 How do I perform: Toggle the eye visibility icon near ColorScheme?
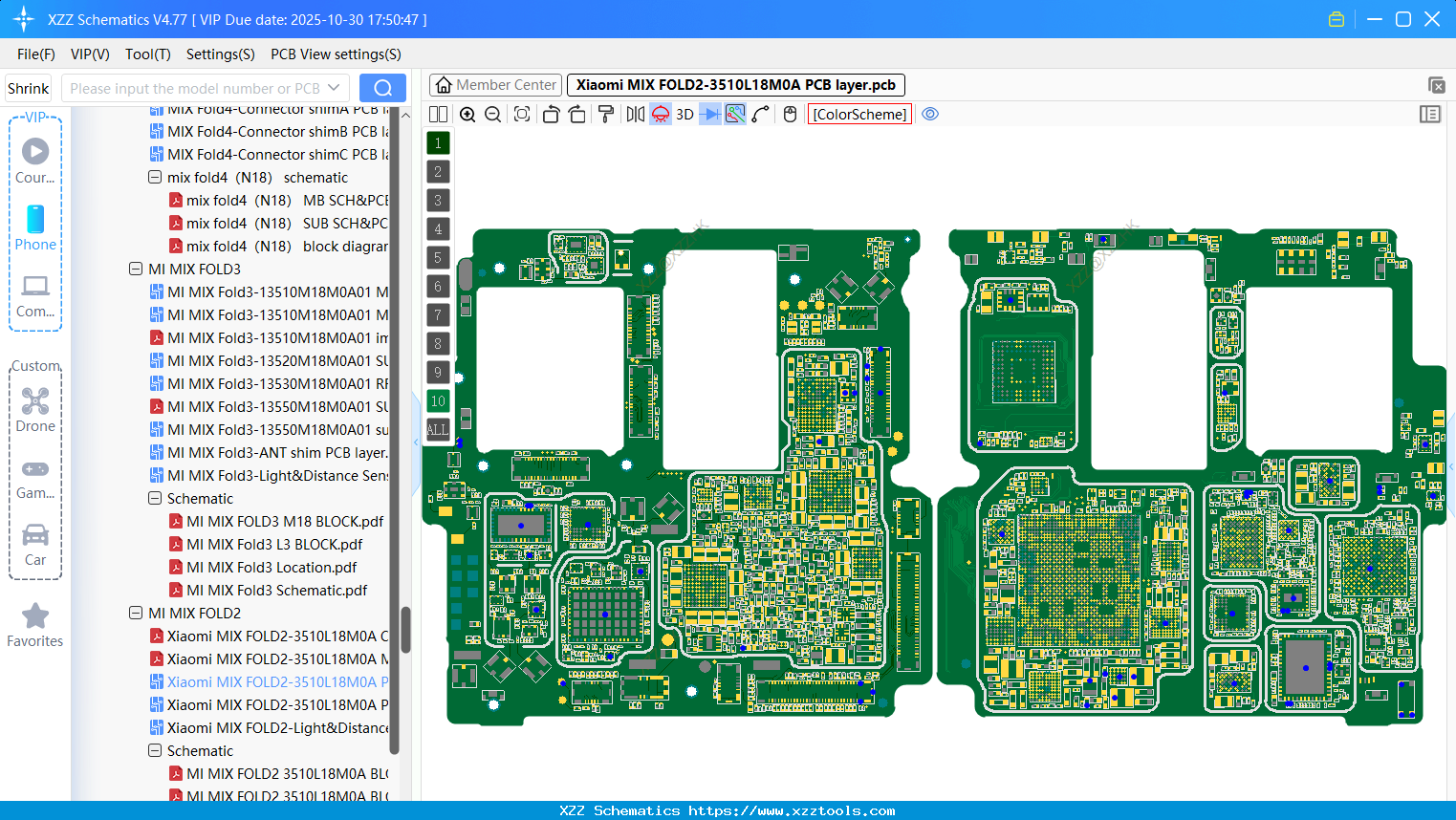(930, 114)
